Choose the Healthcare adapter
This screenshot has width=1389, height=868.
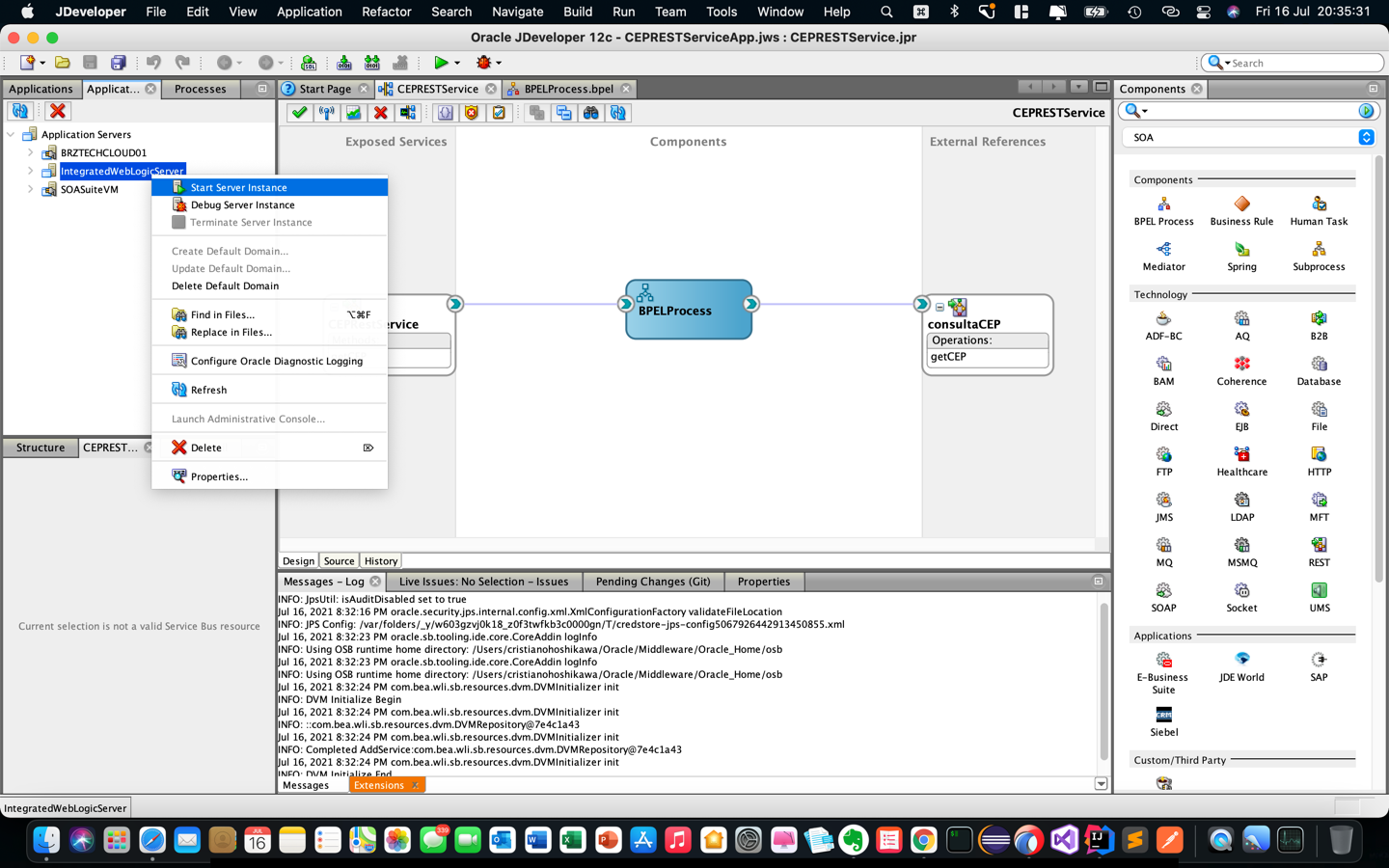click(x=1241, y=454)
